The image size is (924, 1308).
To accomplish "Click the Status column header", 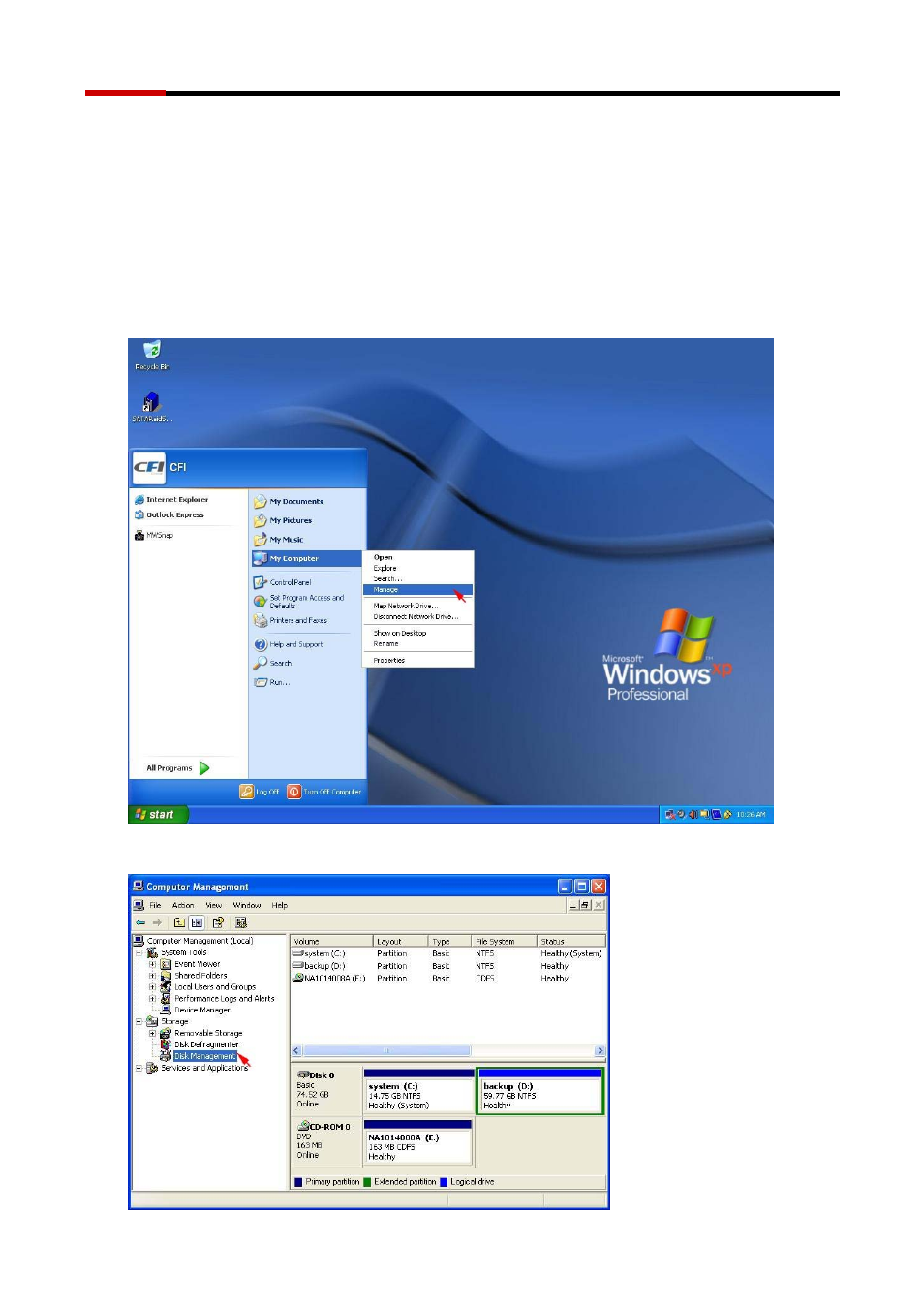I will coord(571,941).
